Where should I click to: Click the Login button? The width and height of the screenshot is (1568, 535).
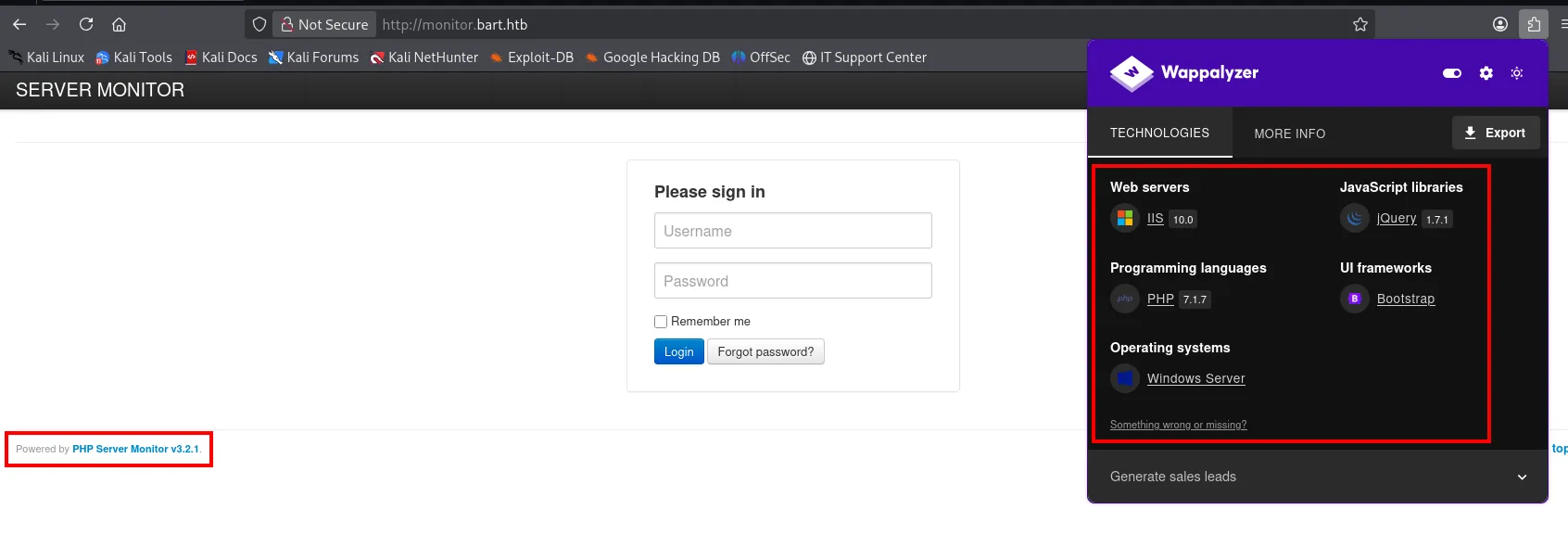[678, 351]
